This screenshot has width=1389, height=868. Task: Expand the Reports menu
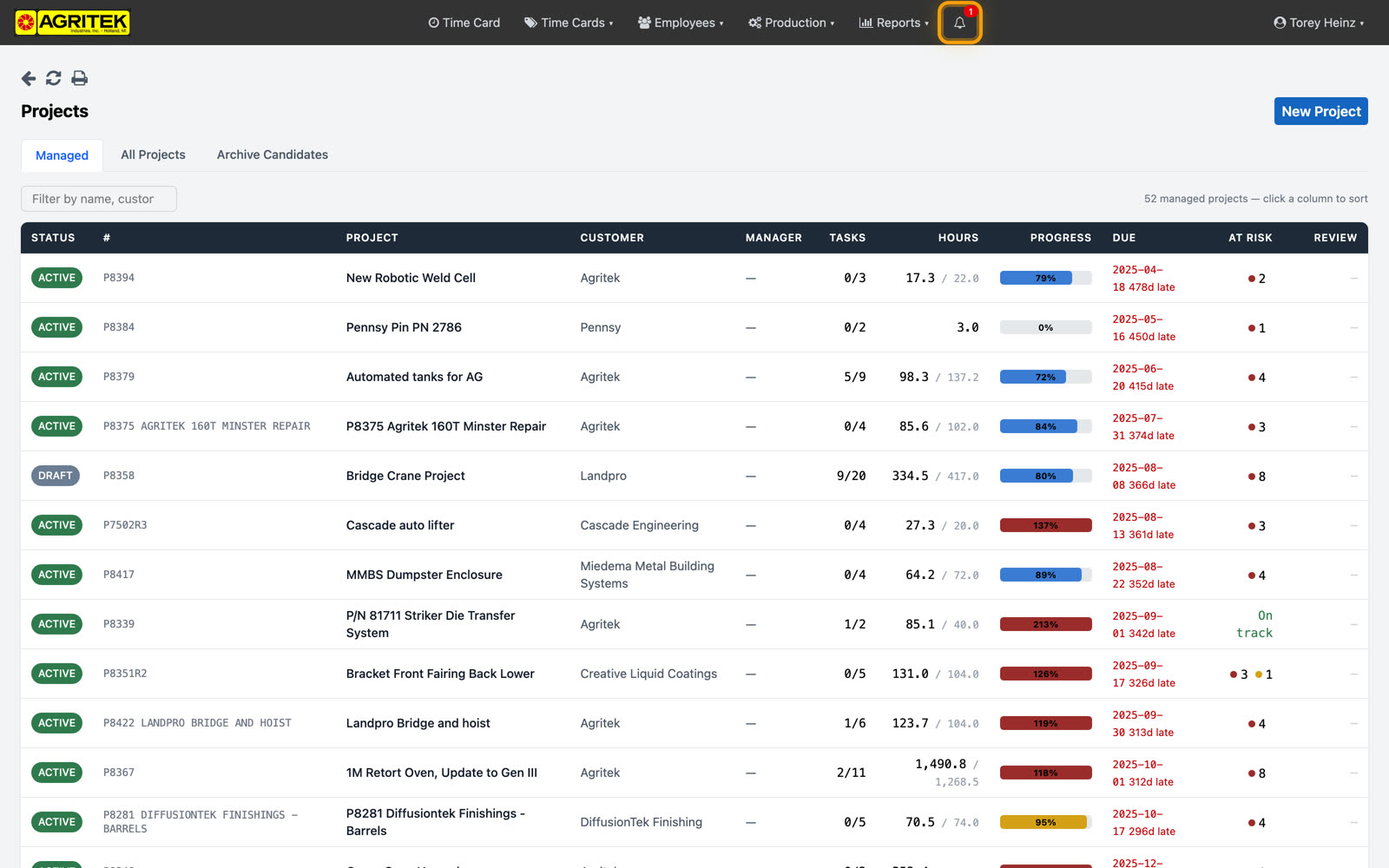tap(893, 23)
